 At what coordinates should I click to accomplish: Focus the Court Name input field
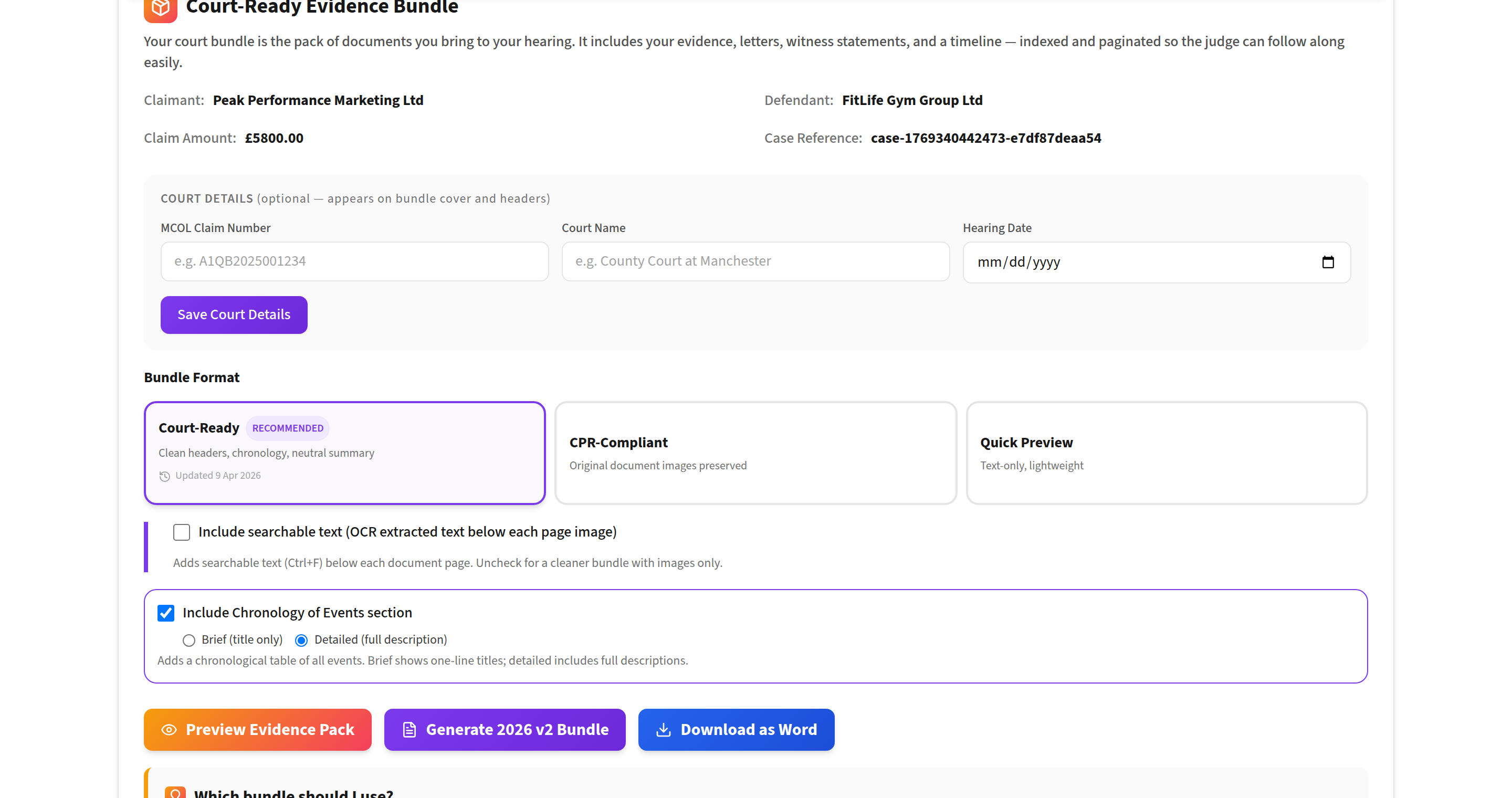[x=755, y=261]
